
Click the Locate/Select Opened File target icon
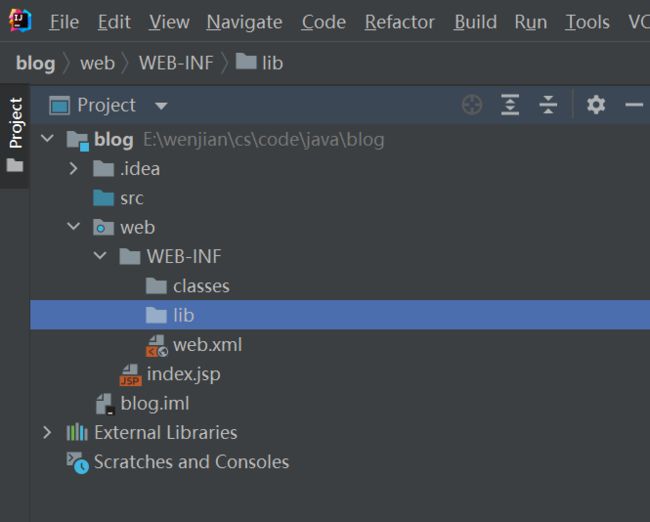pos(472,105)
